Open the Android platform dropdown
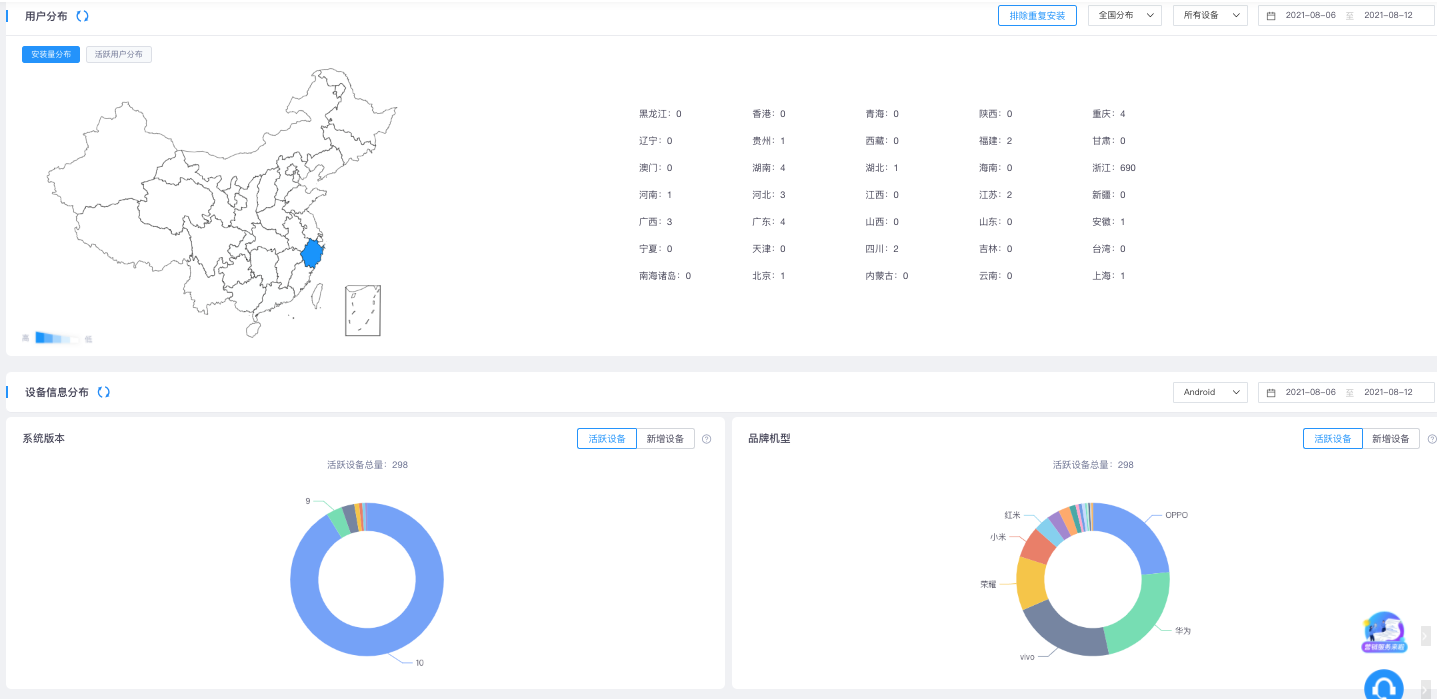The image size is (1437, 699). [x=1210, y=392]
